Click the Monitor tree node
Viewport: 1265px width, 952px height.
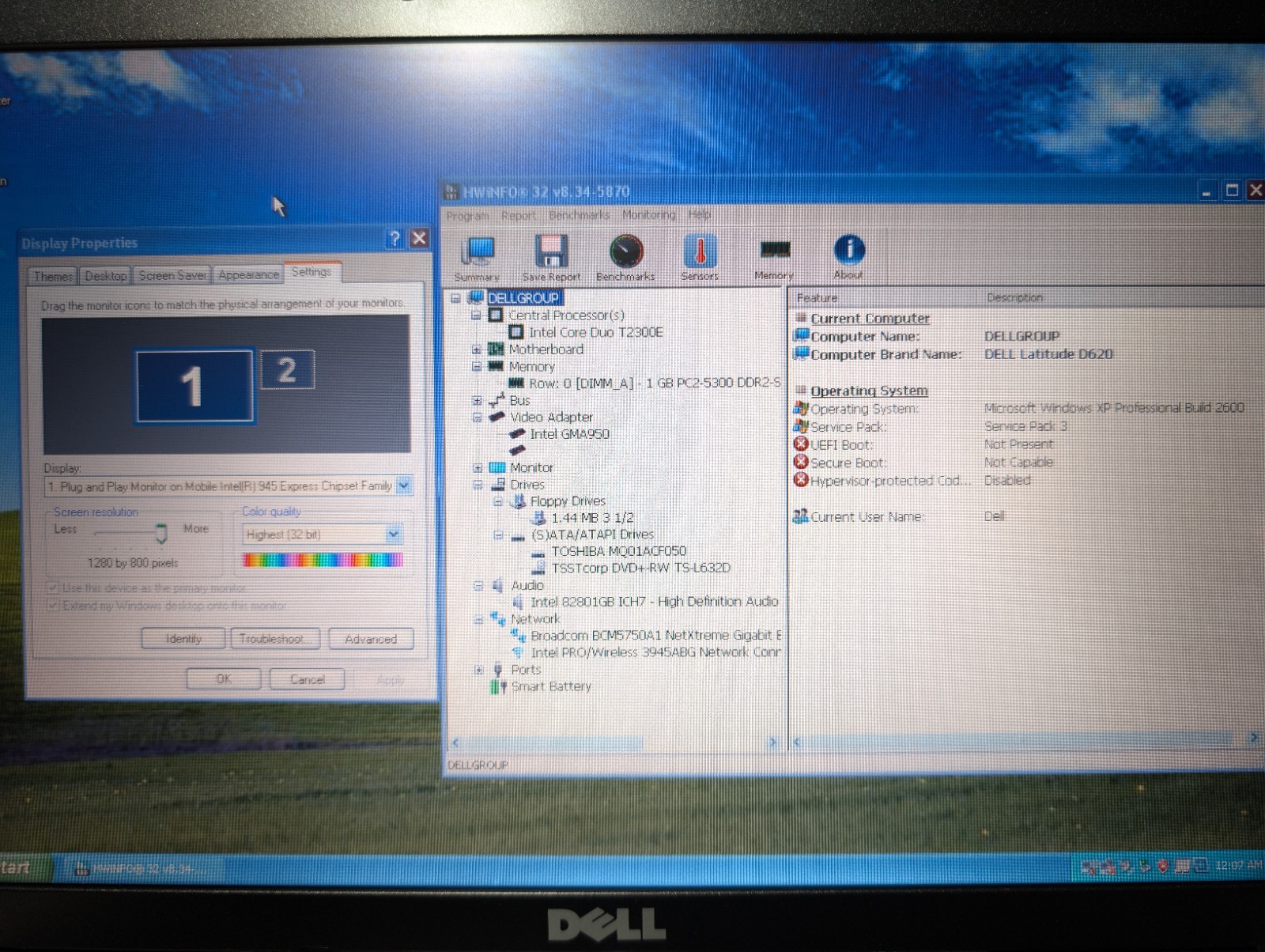coord(531,468)
